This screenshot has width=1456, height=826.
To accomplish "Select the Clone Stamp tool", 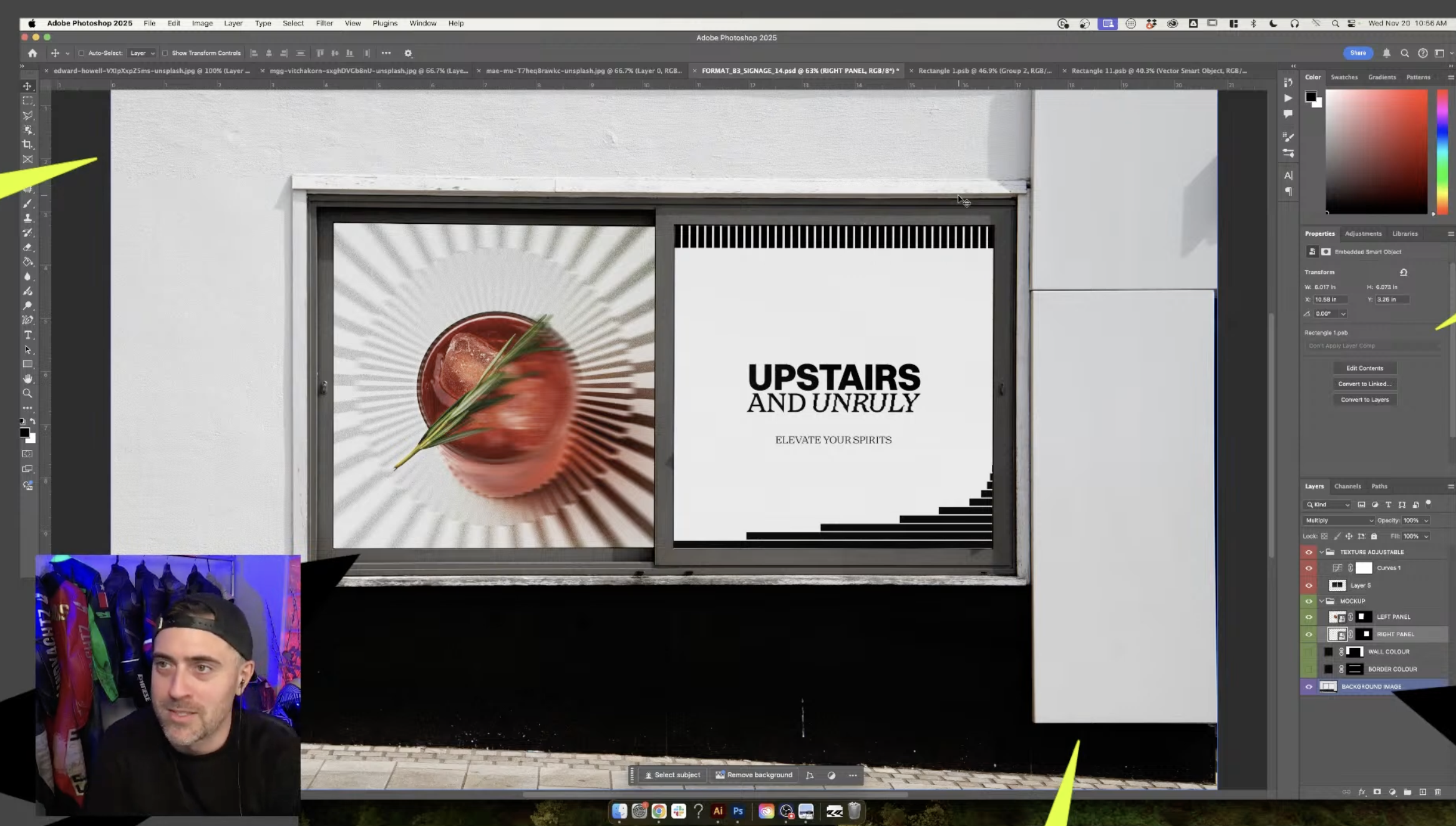I will point(27,218).
